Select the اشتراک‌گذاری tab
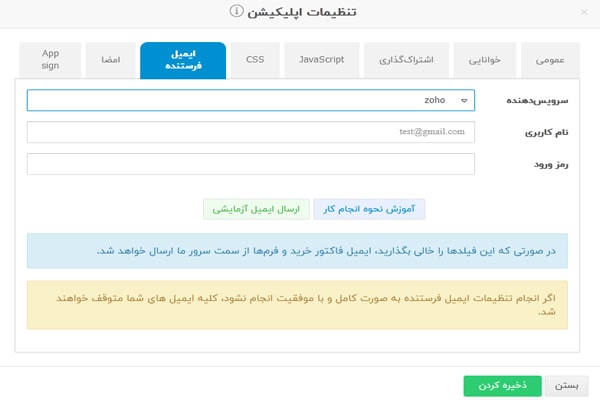 [x=407, y=60]
